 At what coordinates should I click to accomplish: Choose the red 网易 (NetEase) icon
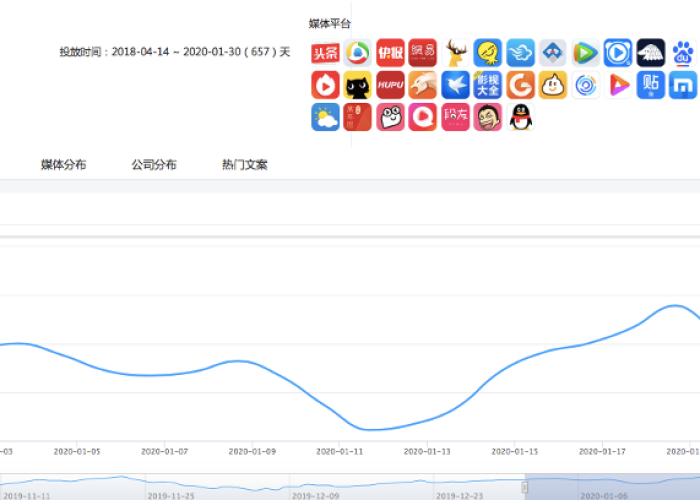pos(423,53)
